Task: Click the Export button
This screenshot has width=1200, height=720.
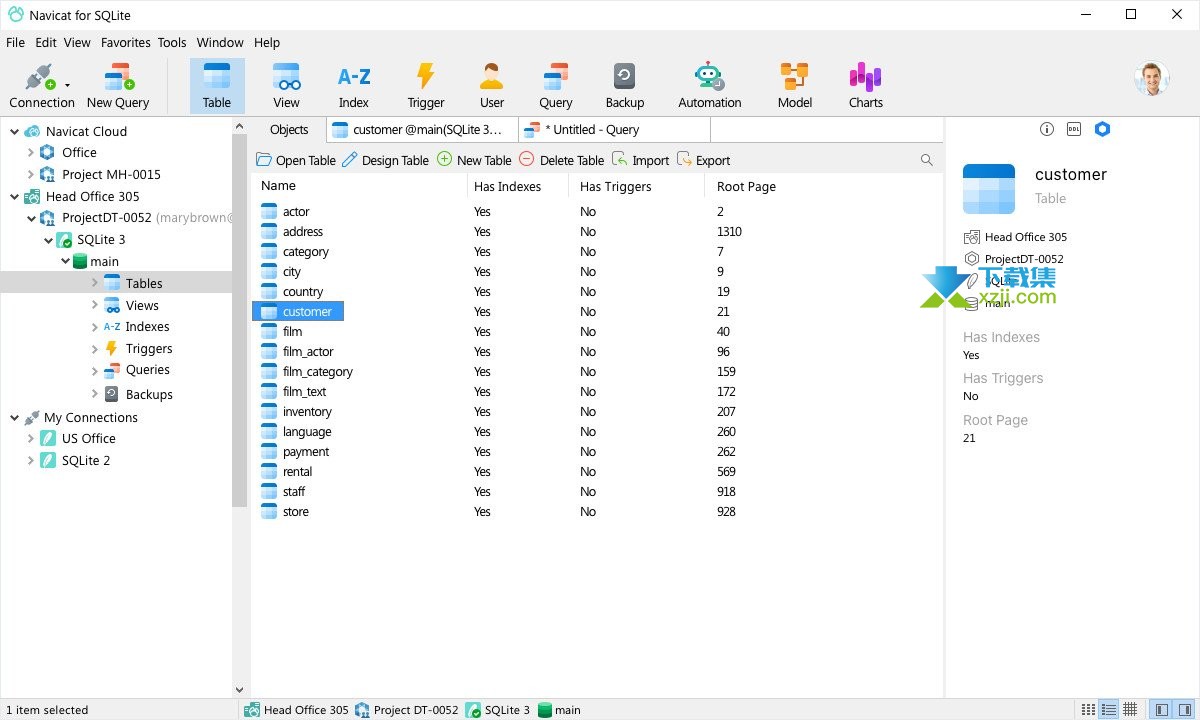Action: pos(704,160)
